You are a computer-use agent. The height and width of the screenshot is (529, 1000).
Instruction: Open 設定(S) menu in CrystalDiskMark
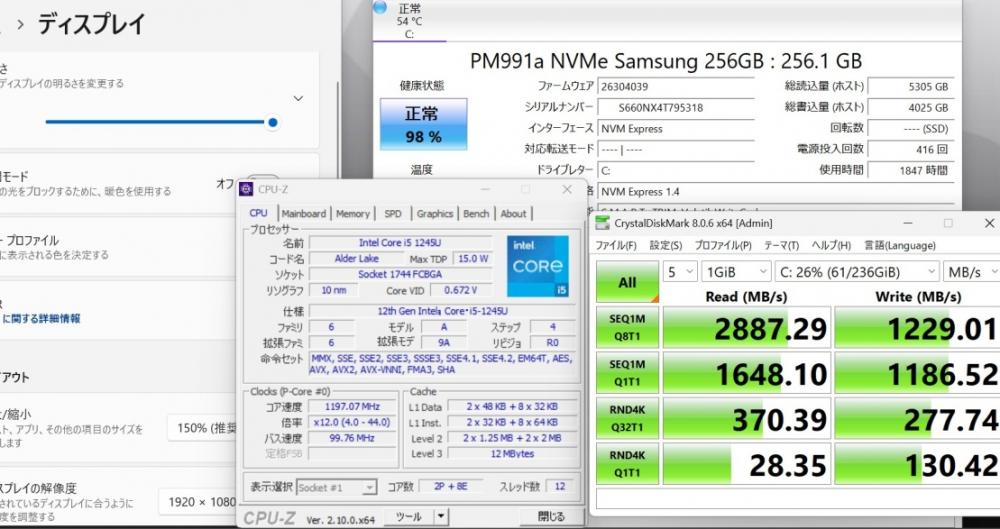coord(666,246)
